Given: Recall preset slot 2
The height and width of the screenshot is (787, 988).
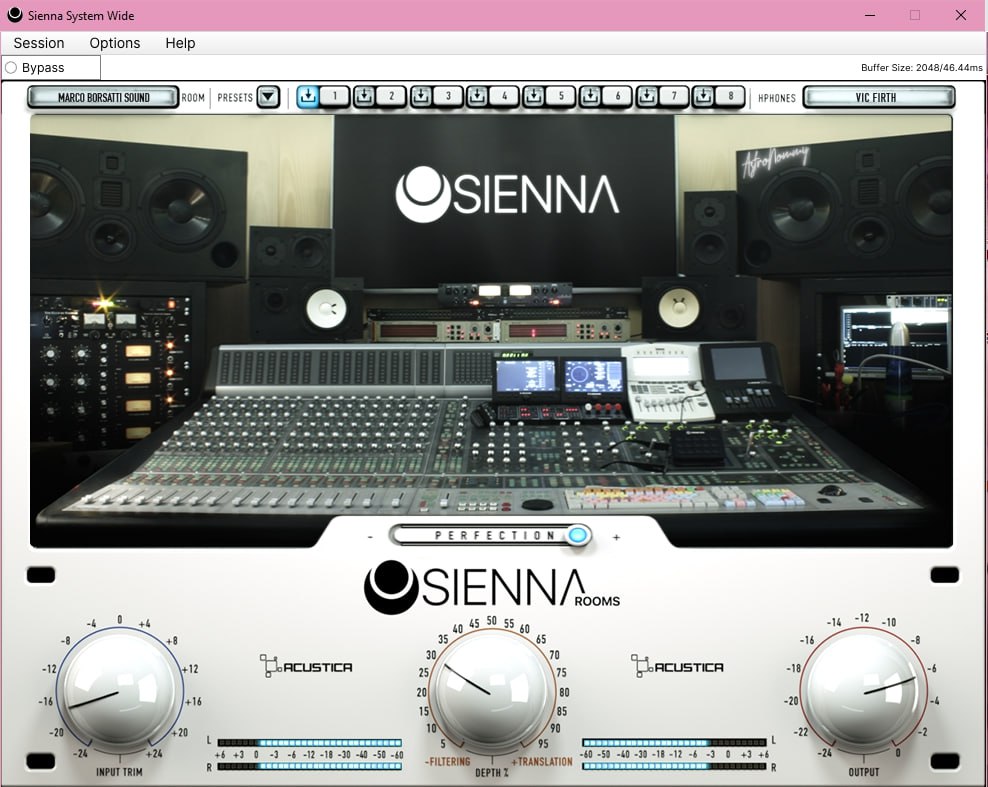Looking at the screenshot, I should click(x=391, y=96).
